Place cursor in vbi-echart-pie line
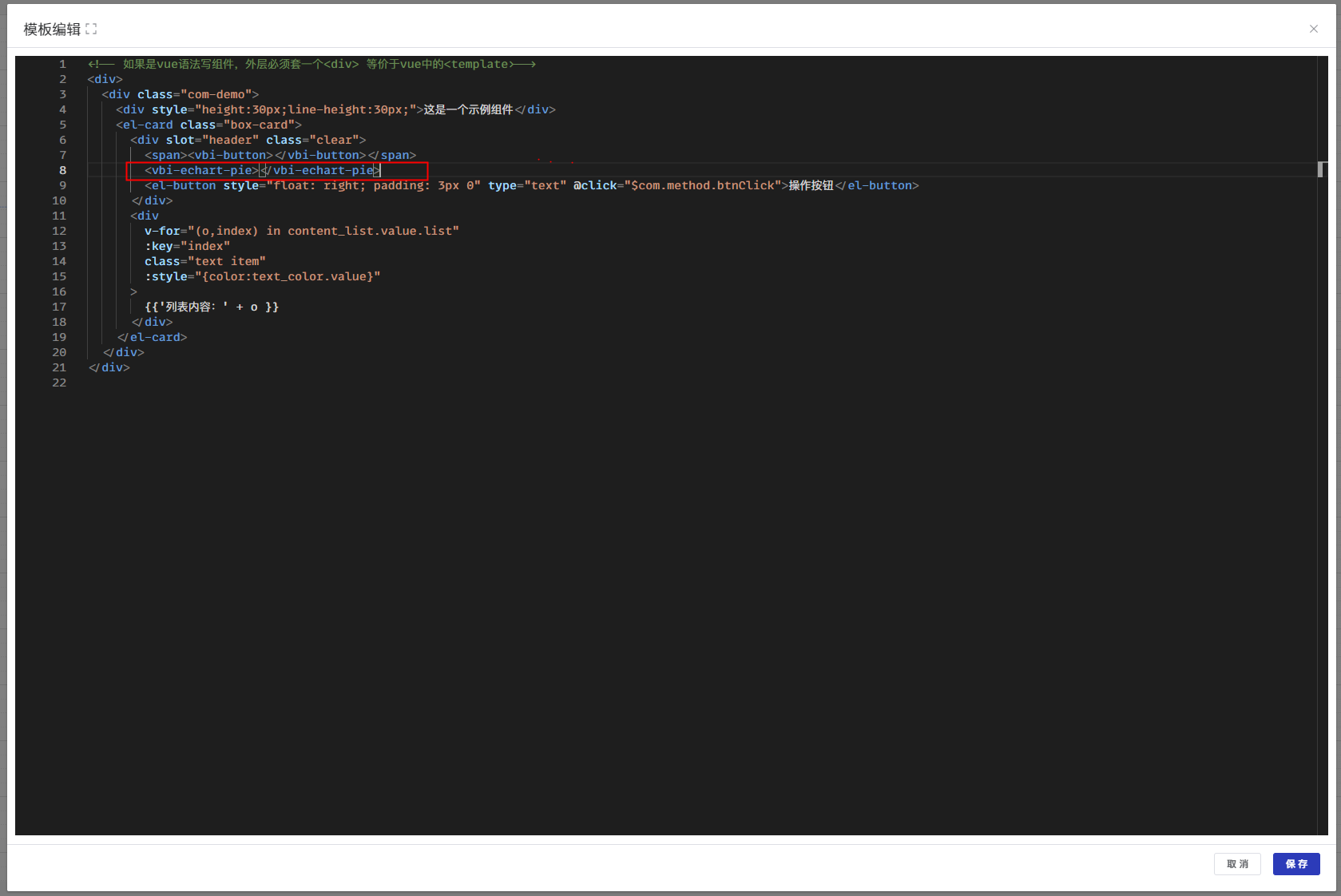 tap(263, 170)
